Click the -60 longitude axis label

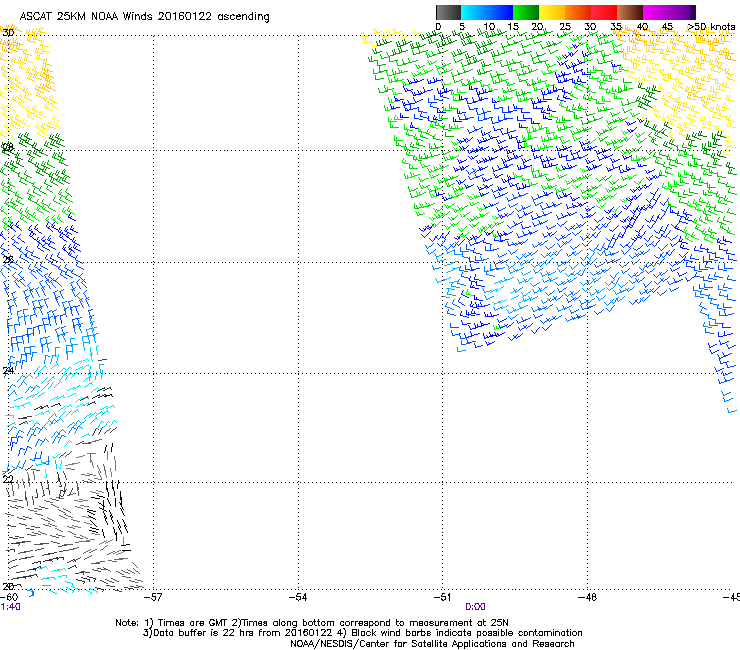coord(9,597)
